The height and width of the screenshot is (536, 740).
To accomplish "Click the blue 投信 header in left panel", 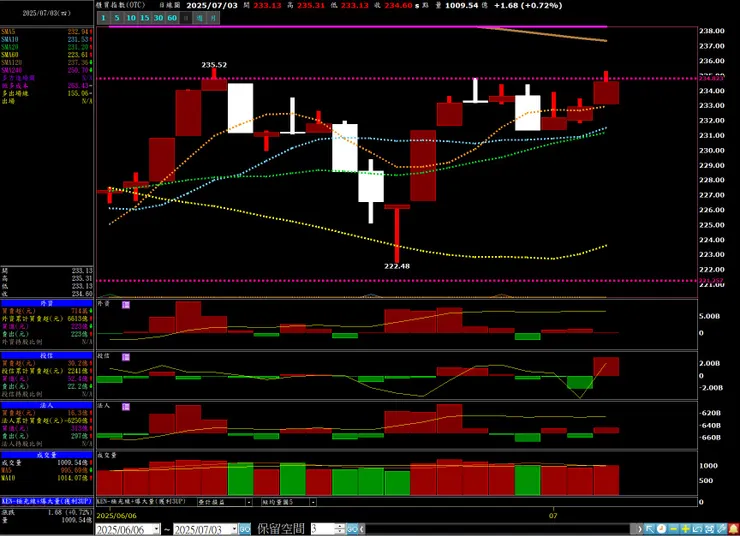I will pos(47,355).
